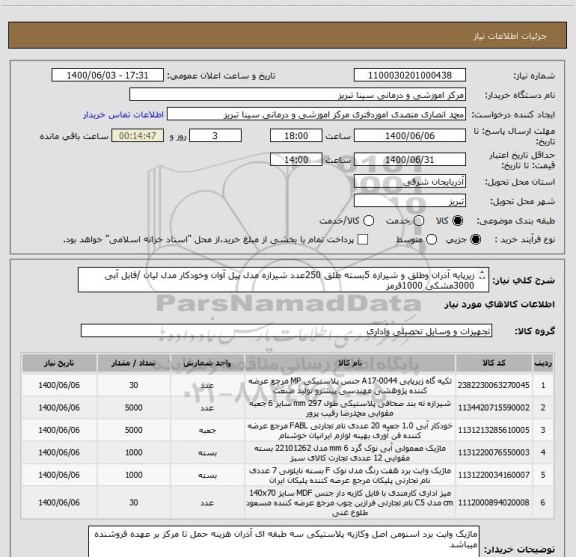This screenshot has height=557, width=576.
Task: Select the کالا radio button
Action: (458, 221)
